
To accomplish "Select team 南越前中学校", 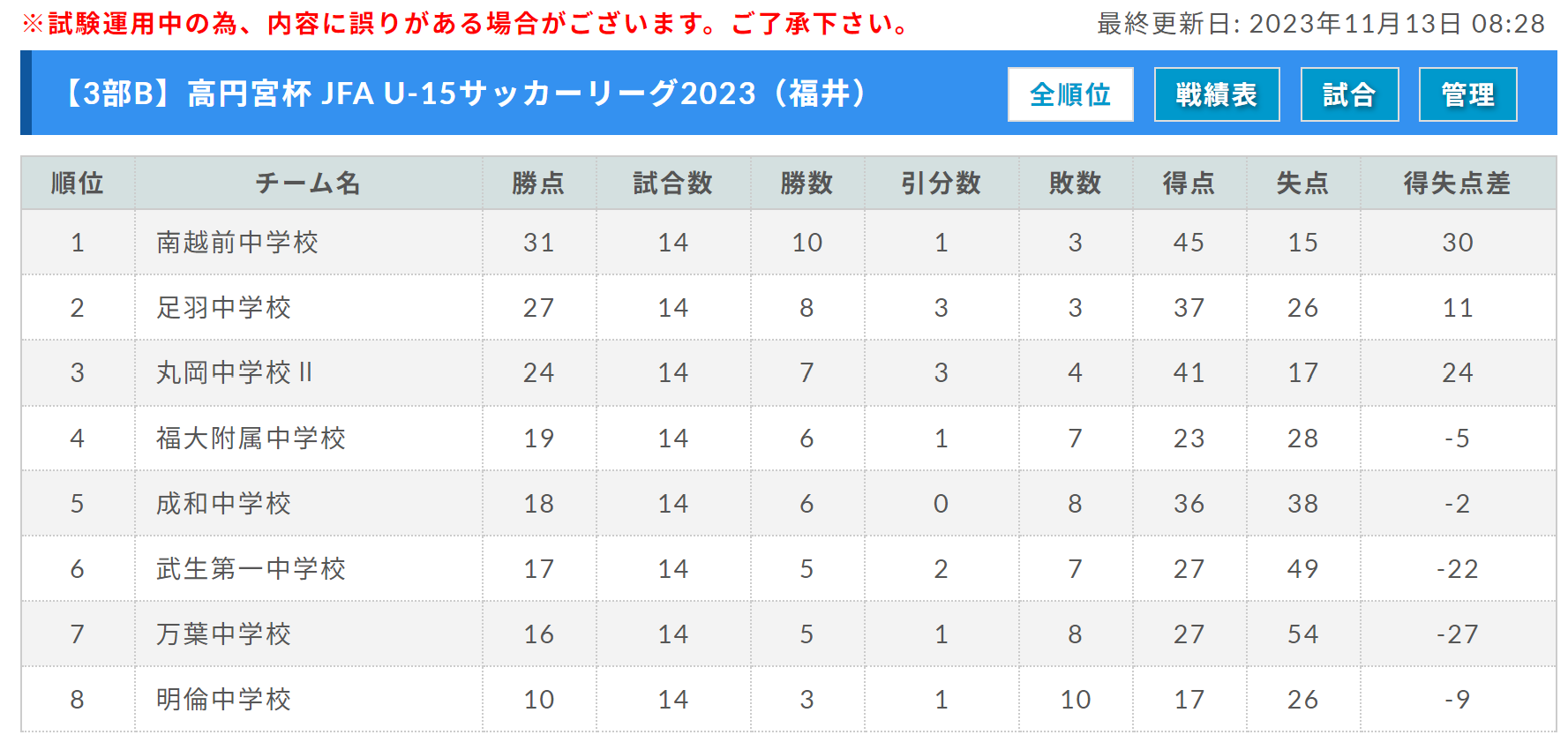I will [x=237, y=243].
